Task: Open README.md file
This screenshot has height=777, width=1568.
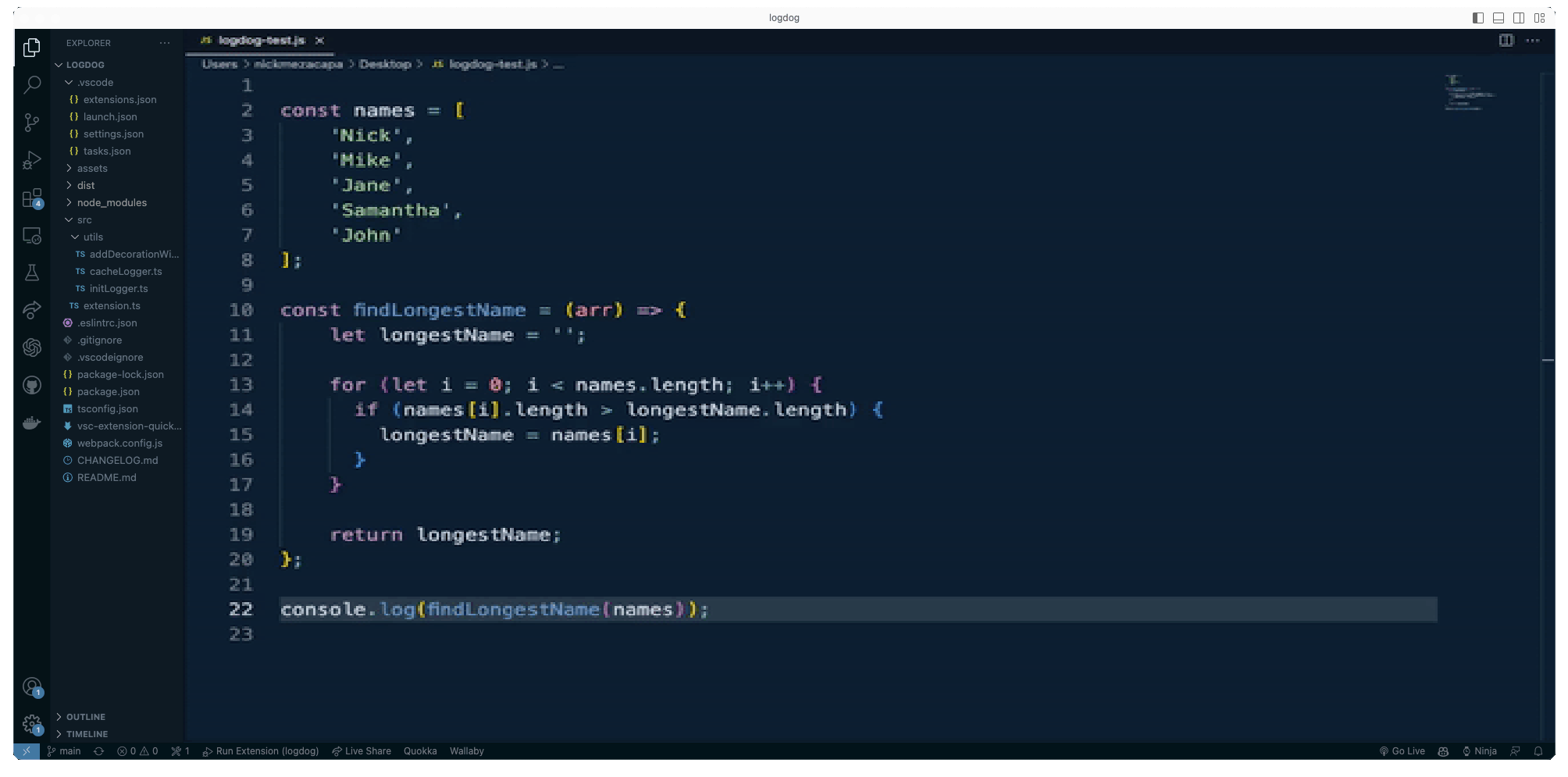Action: click(106, 477)
